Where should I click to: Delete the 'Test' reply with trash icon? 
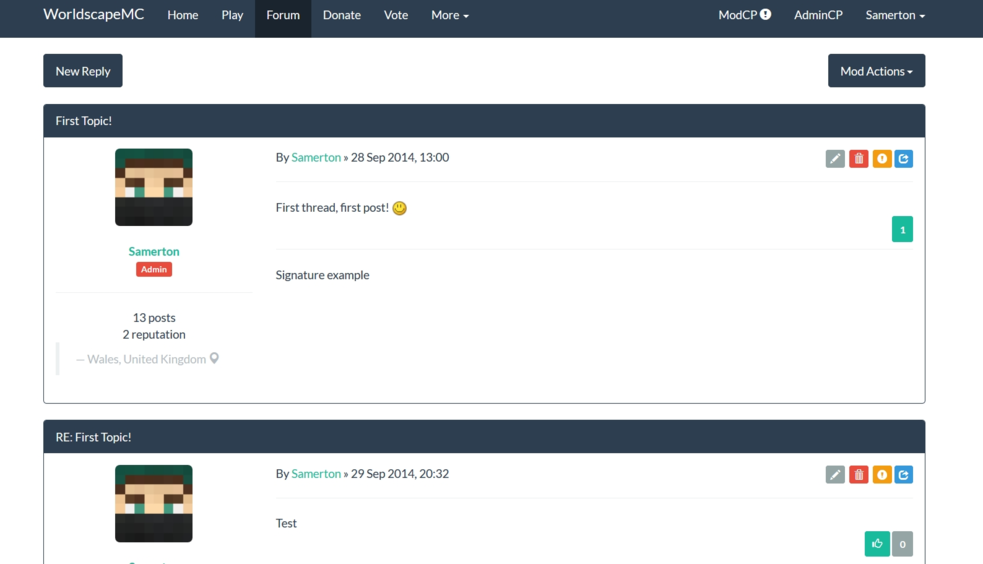pos(858,475)
